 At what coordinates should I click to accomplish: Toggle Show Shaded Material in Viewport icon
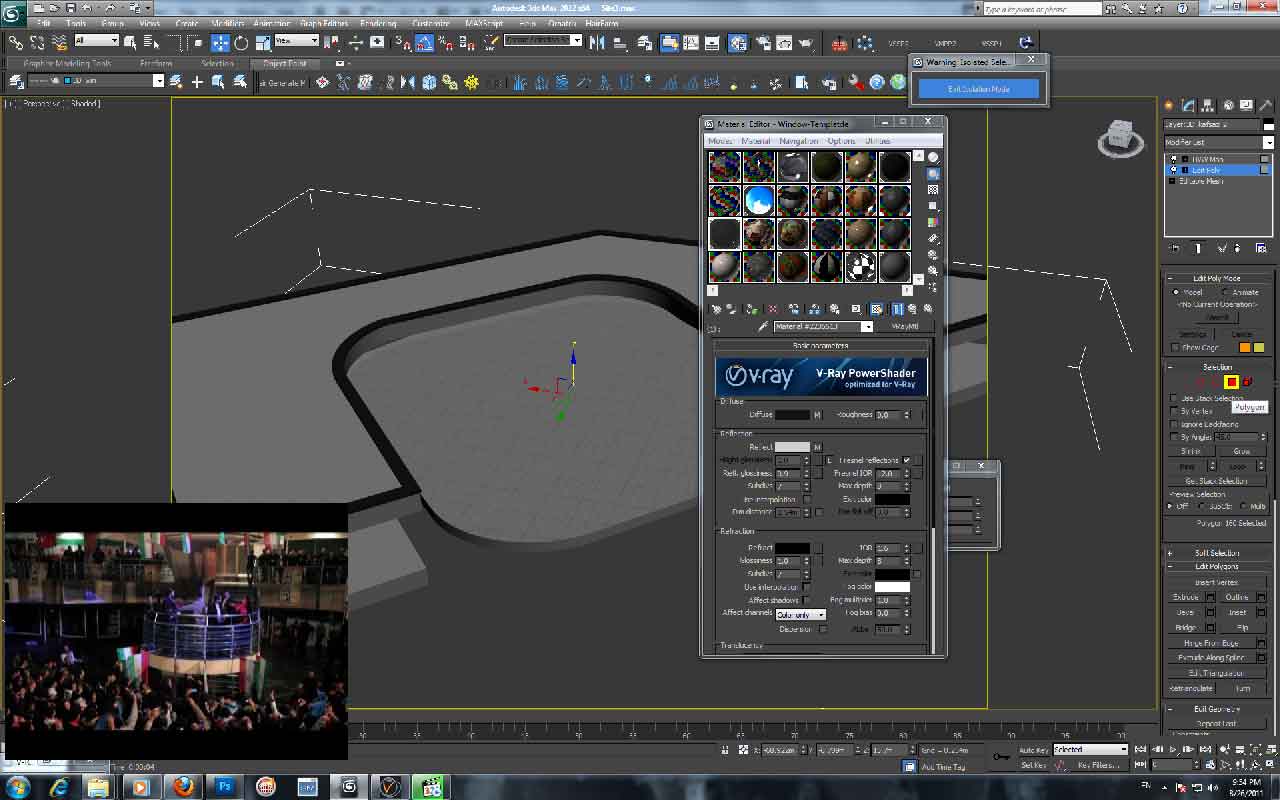[x=877, y=310]
